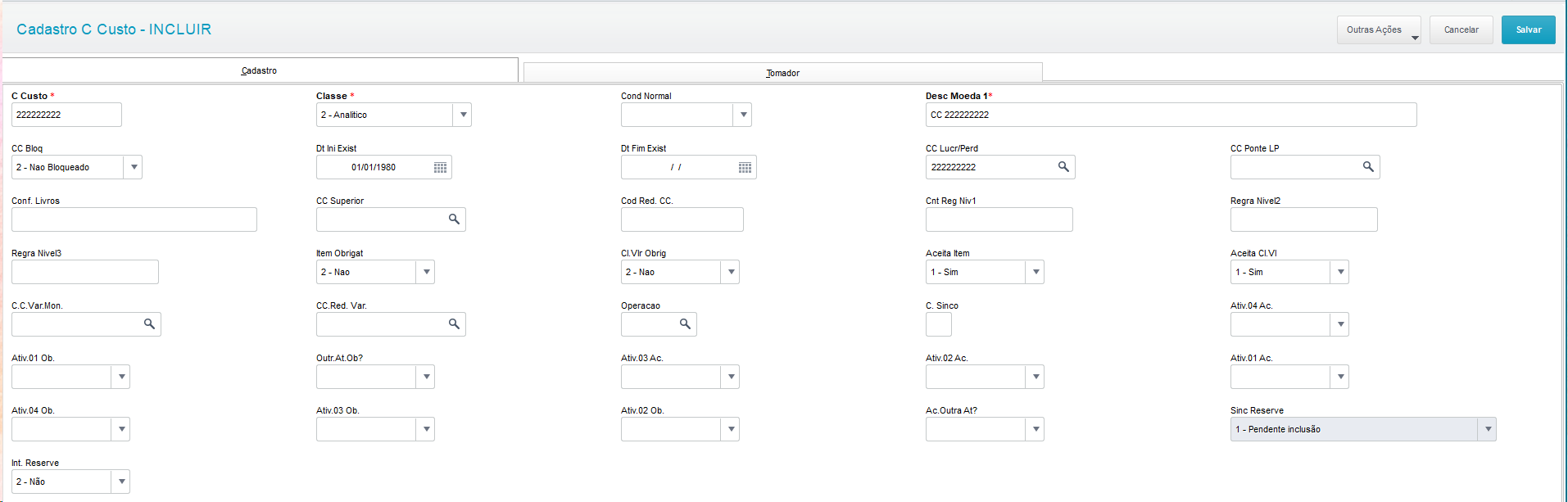Click the Salvar button
The width and height of the screenshot is (1568, 502).
tap(1528, 29)
